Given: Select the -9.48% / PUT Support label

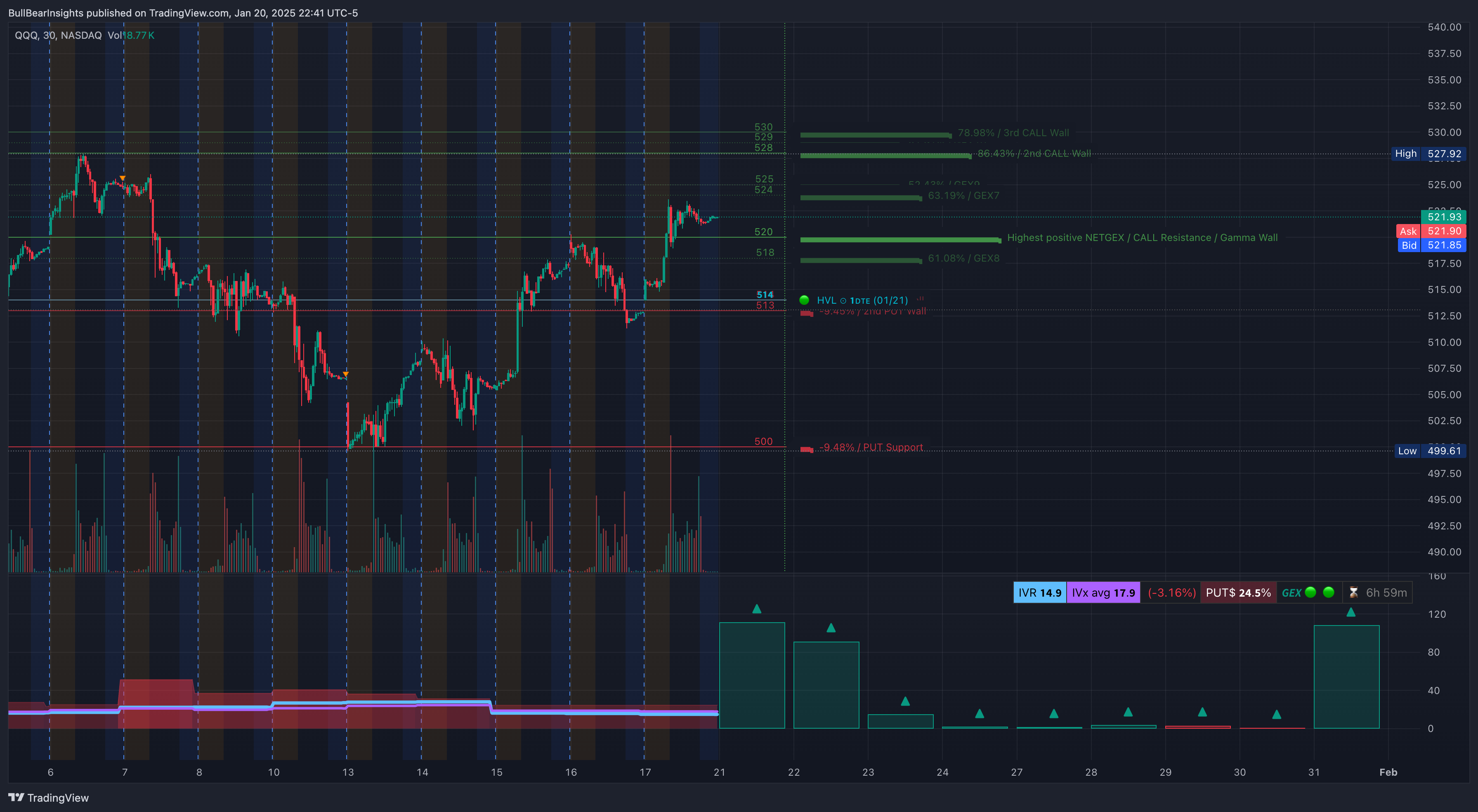Looking at the screenshot, I should click(x=871, y=447).
